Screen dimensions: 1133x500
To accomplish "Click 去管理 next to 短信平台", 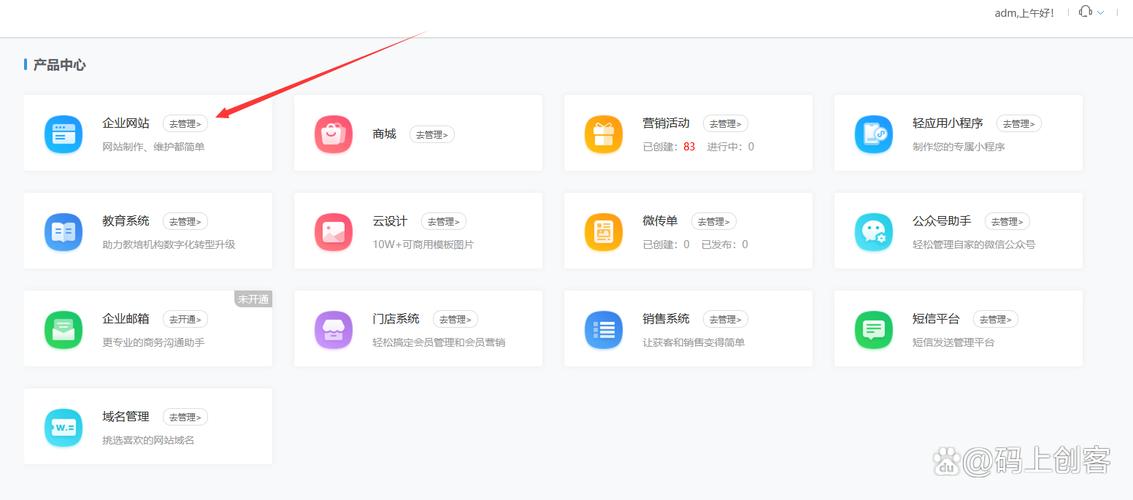I will (x=996, y=319).
